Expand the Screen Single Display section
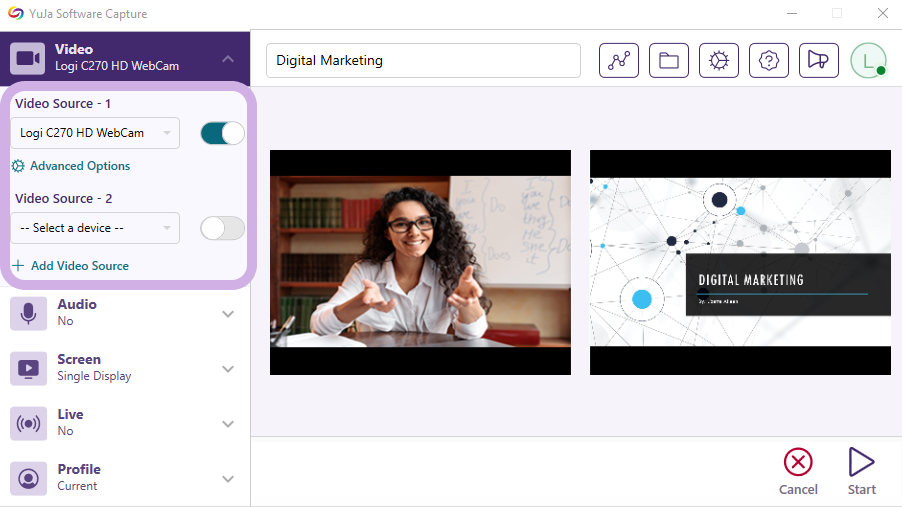The height and width of the screenshot is (507, 902). tap(228, 369)
